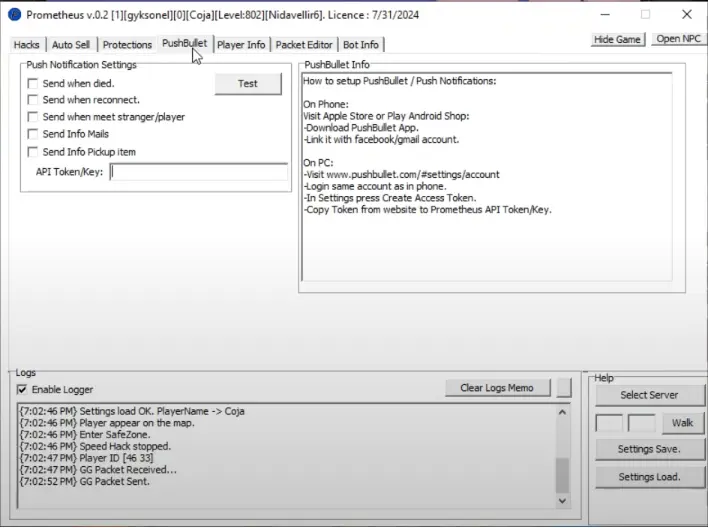
Task: Click the Walk button
Action: coord(682,423)
